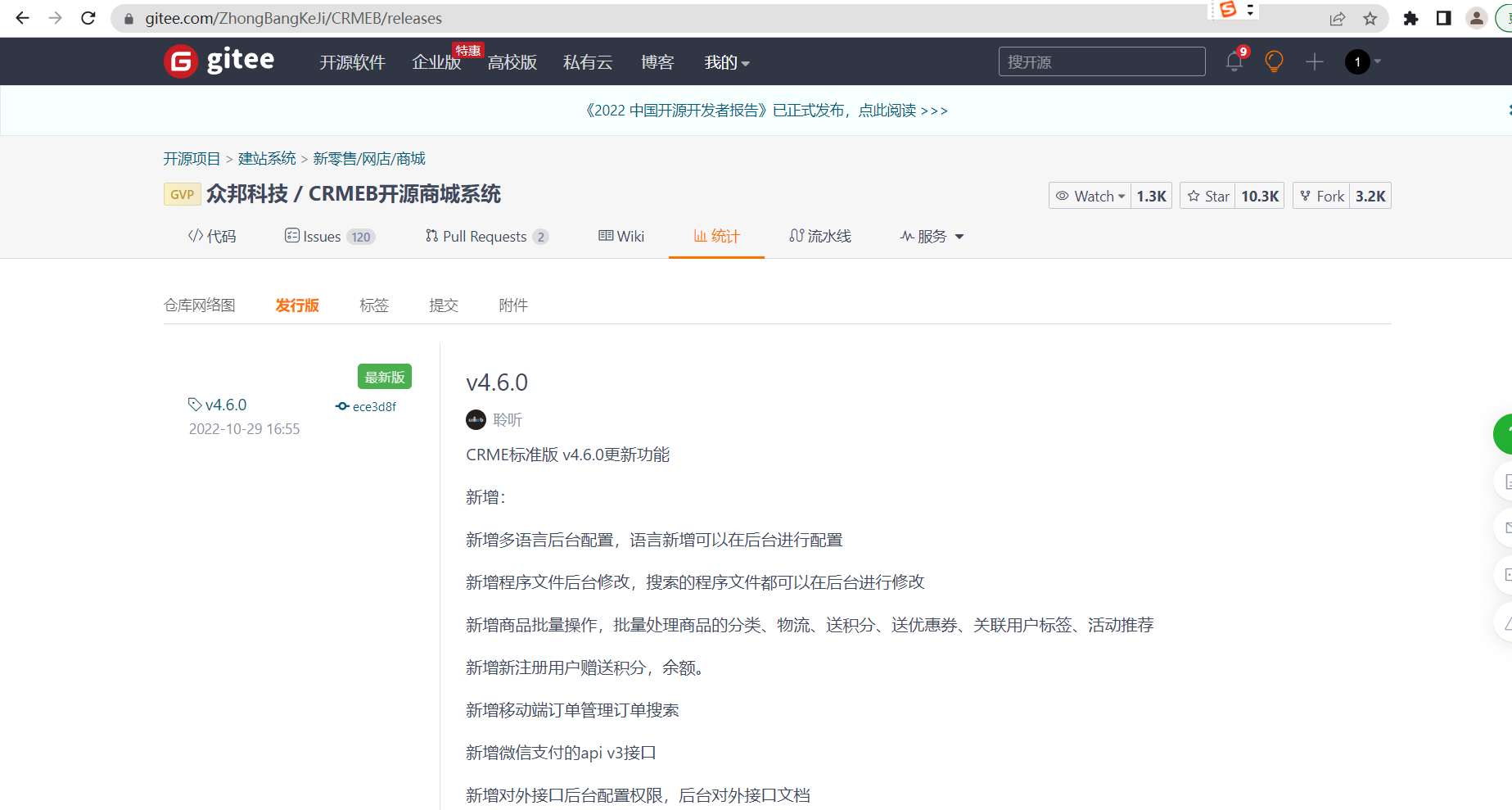Open the 标签 sub-tab
This screenshot has height=810, width=1512.
[x=374, y=305]
